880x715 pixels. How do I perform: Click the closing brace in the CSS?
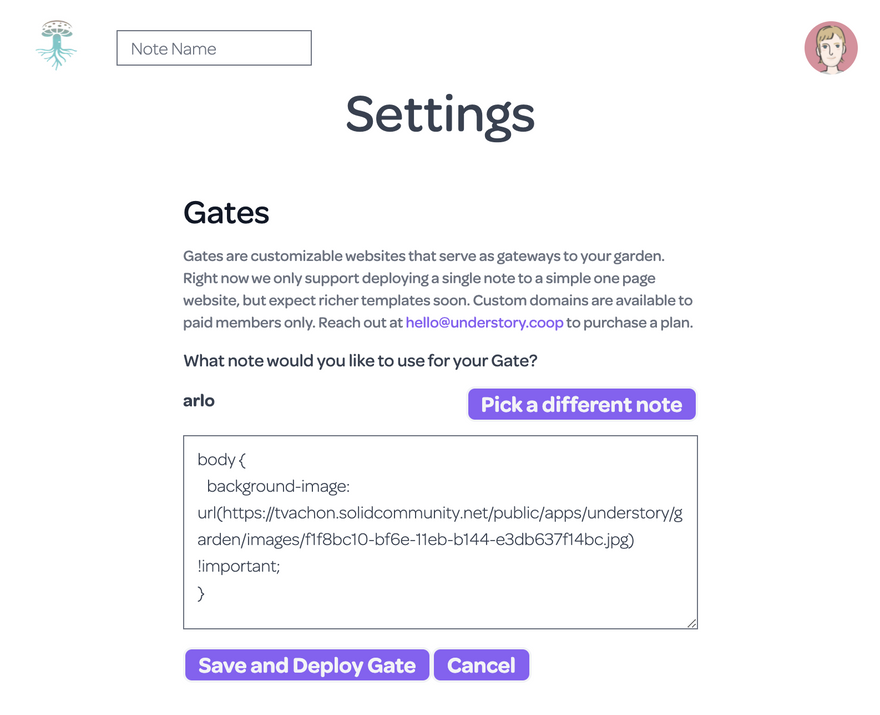201,593
